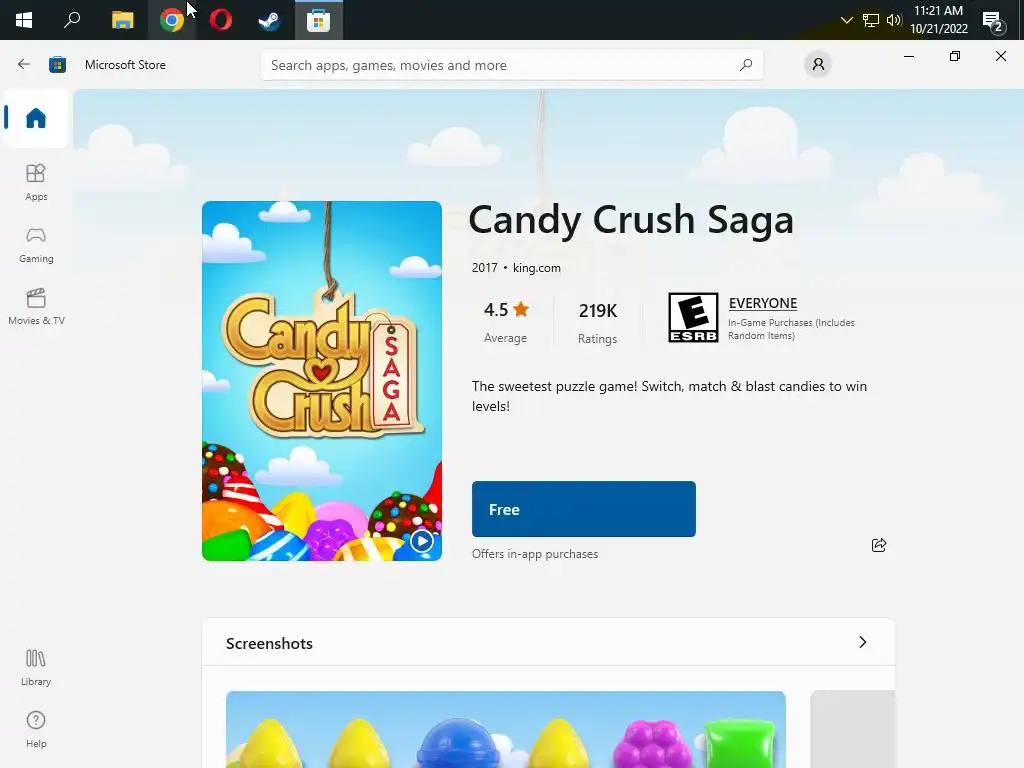1024x768 pixels.
Task: Open Steam from the taskbar
Action: coord(269,20)
